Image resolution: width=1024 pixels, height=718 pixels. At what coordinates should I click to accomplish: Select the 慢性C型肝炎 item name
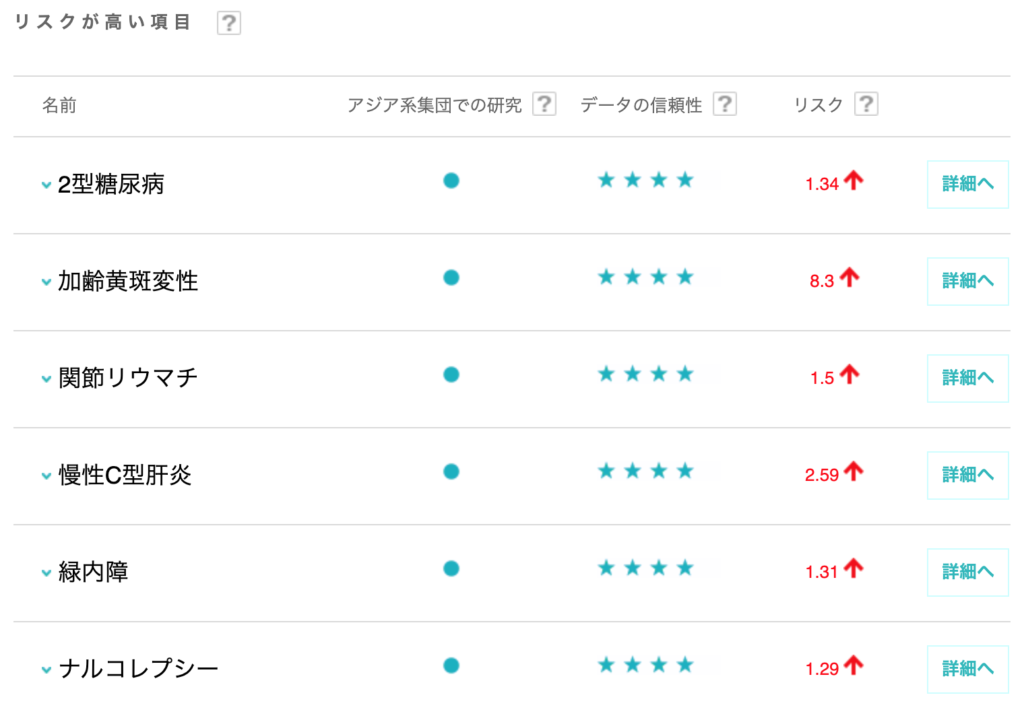(125, 476)
